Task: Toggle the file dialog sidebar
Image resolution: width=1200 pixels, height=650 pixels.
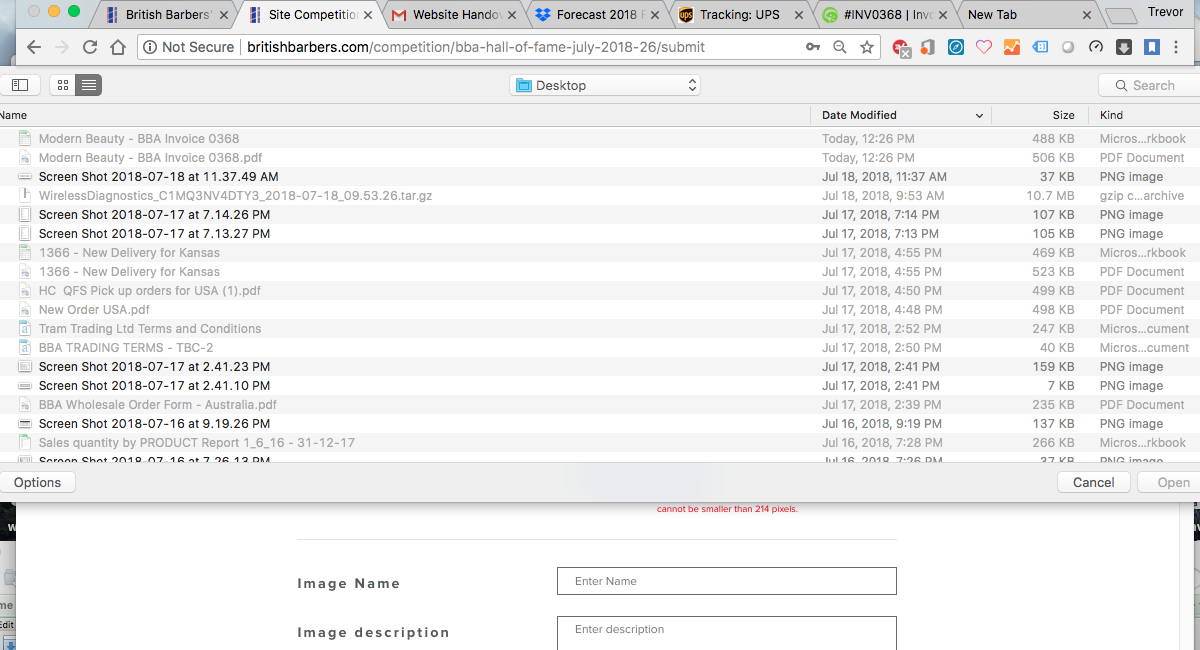Action: tap(20, 85)
